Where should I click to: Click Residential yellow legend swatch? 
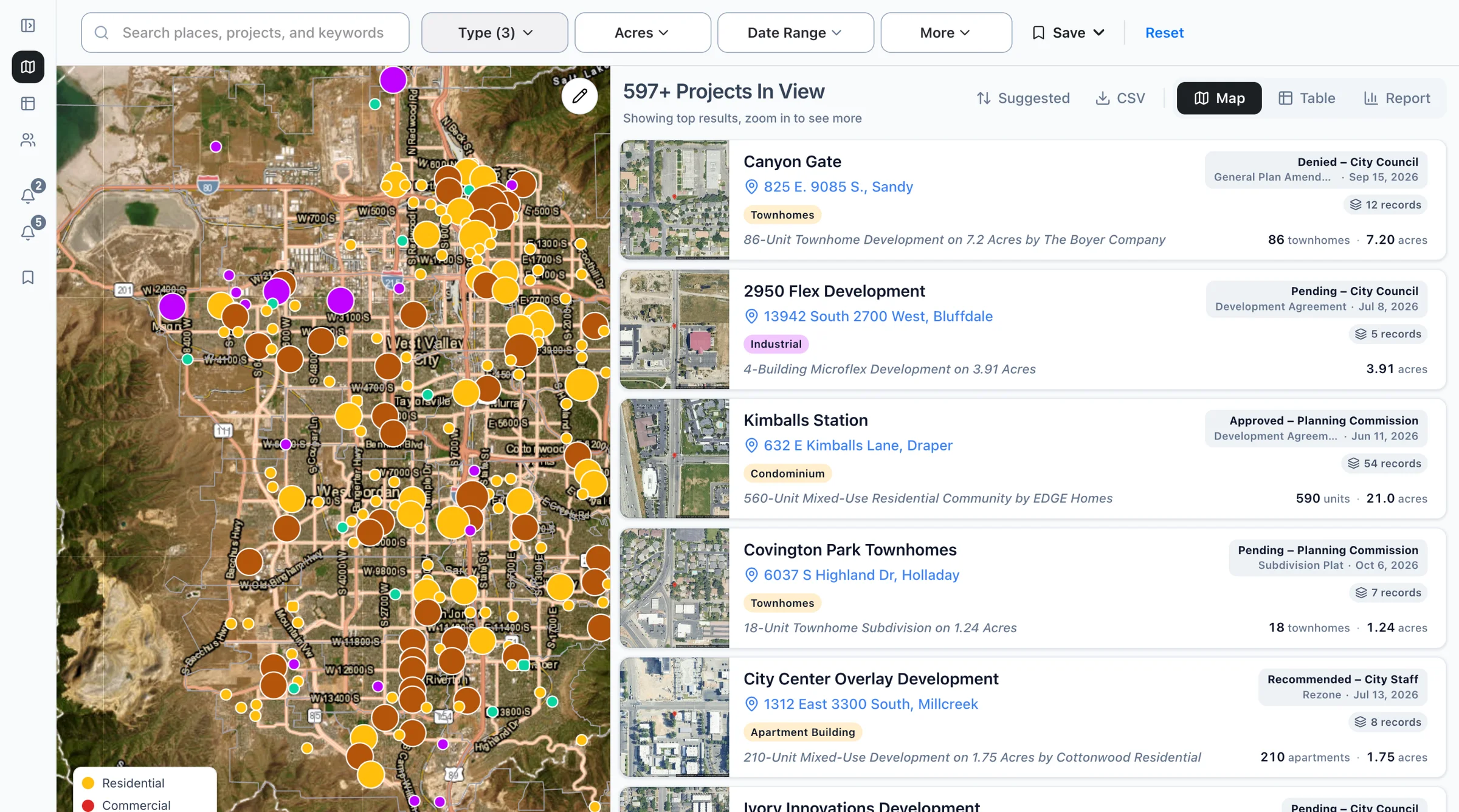88,783
